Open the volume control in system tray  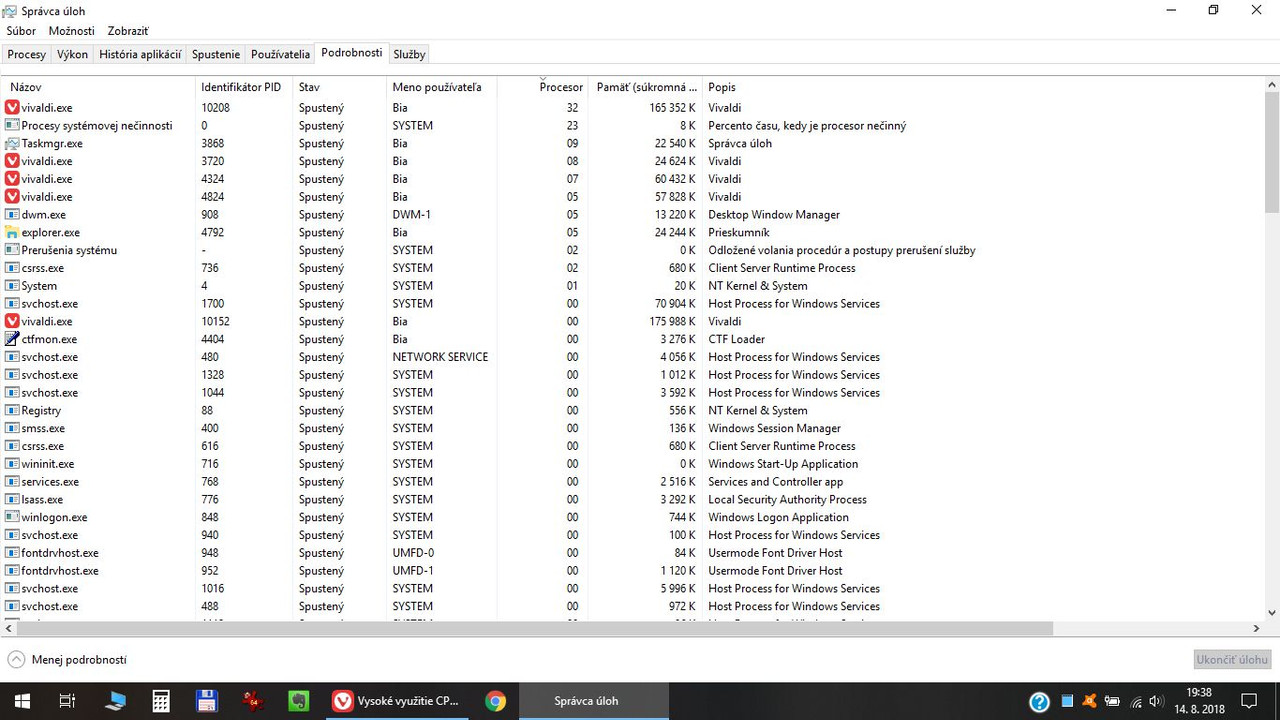coord(1157,701)
